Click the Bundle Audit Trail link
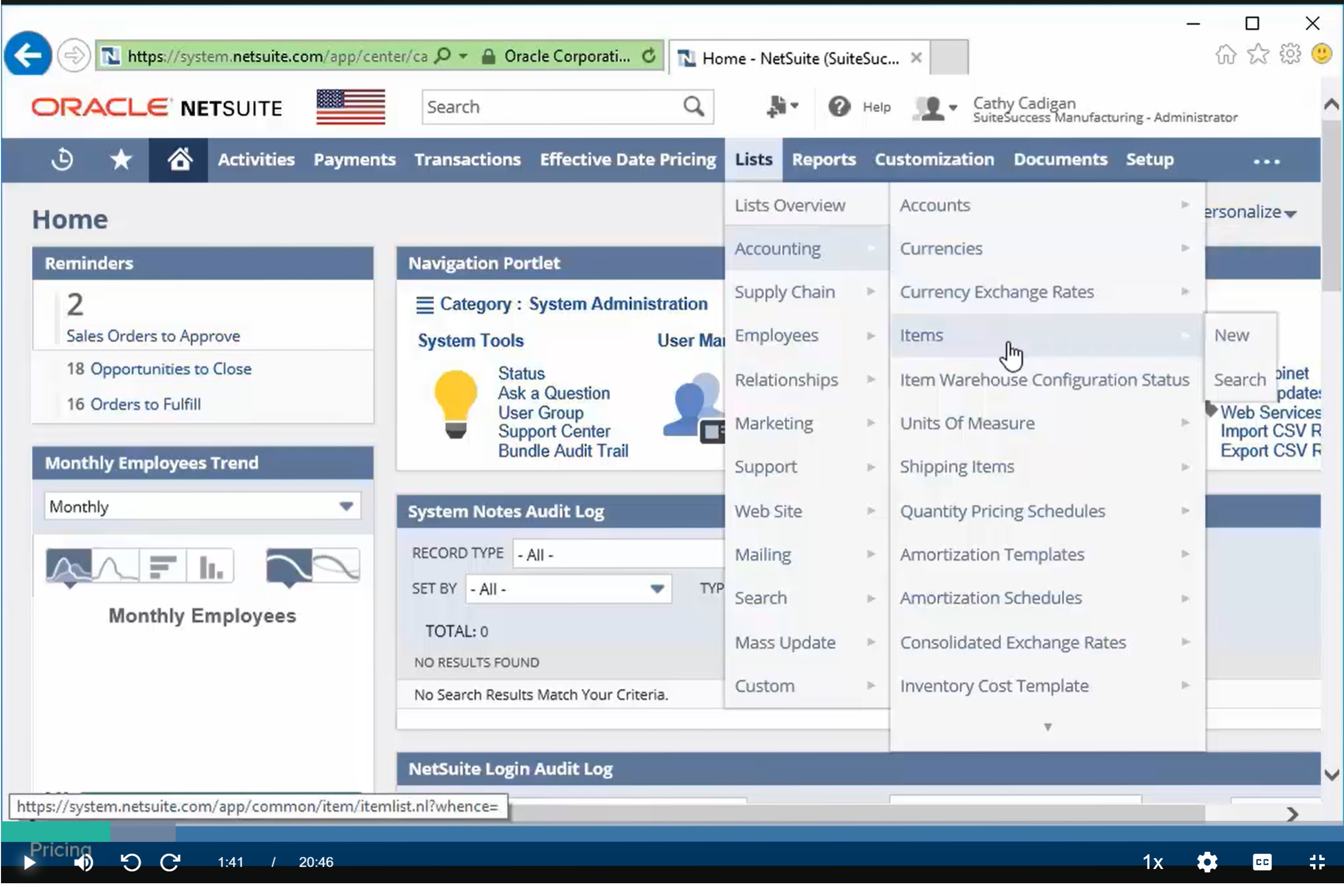Image resolution: width=1344 pixels, height=896 pixels. point(563,451)
